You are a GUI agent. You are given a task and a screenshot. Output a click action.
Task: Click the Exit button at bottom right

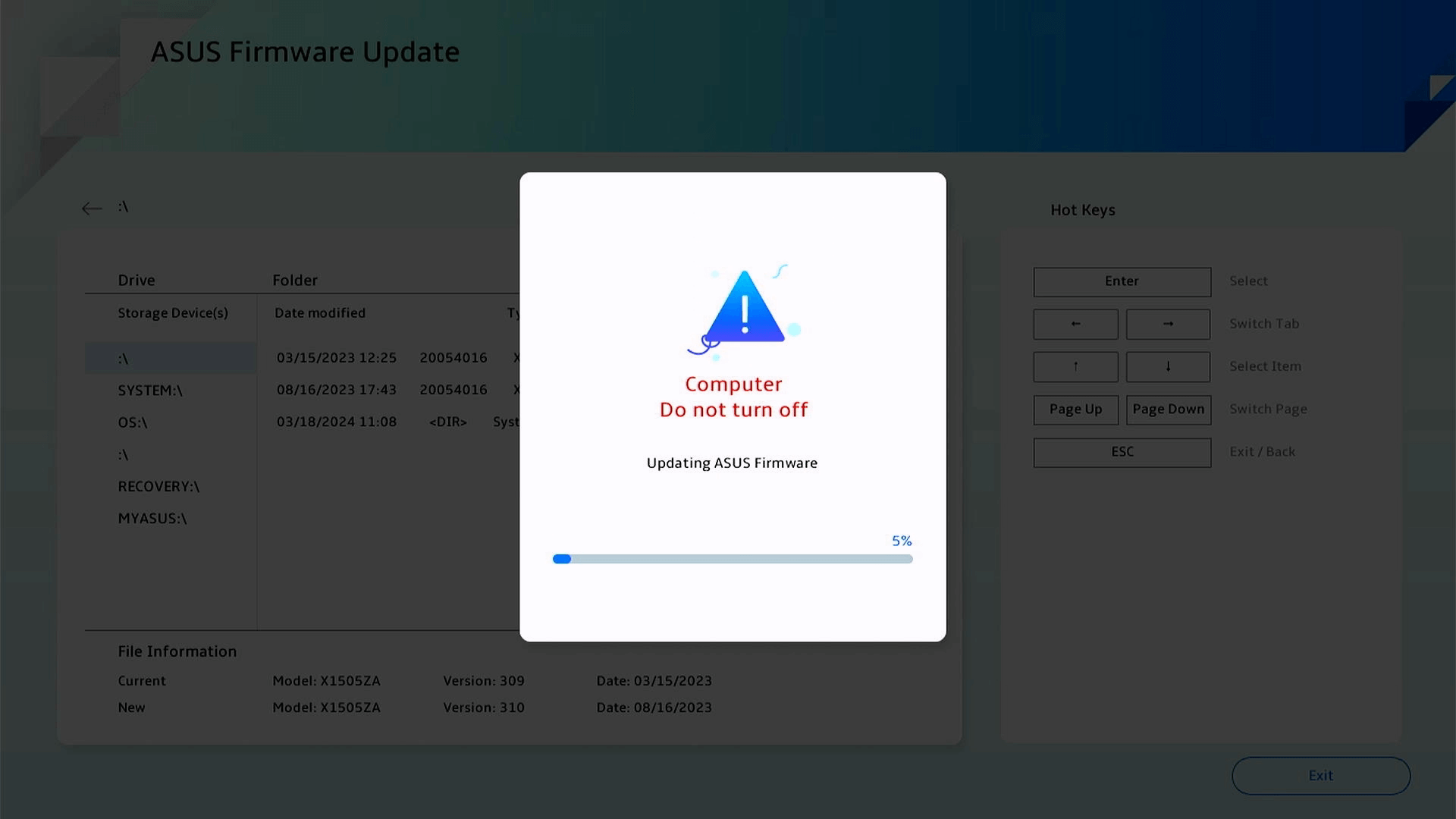click(1320, 775)
